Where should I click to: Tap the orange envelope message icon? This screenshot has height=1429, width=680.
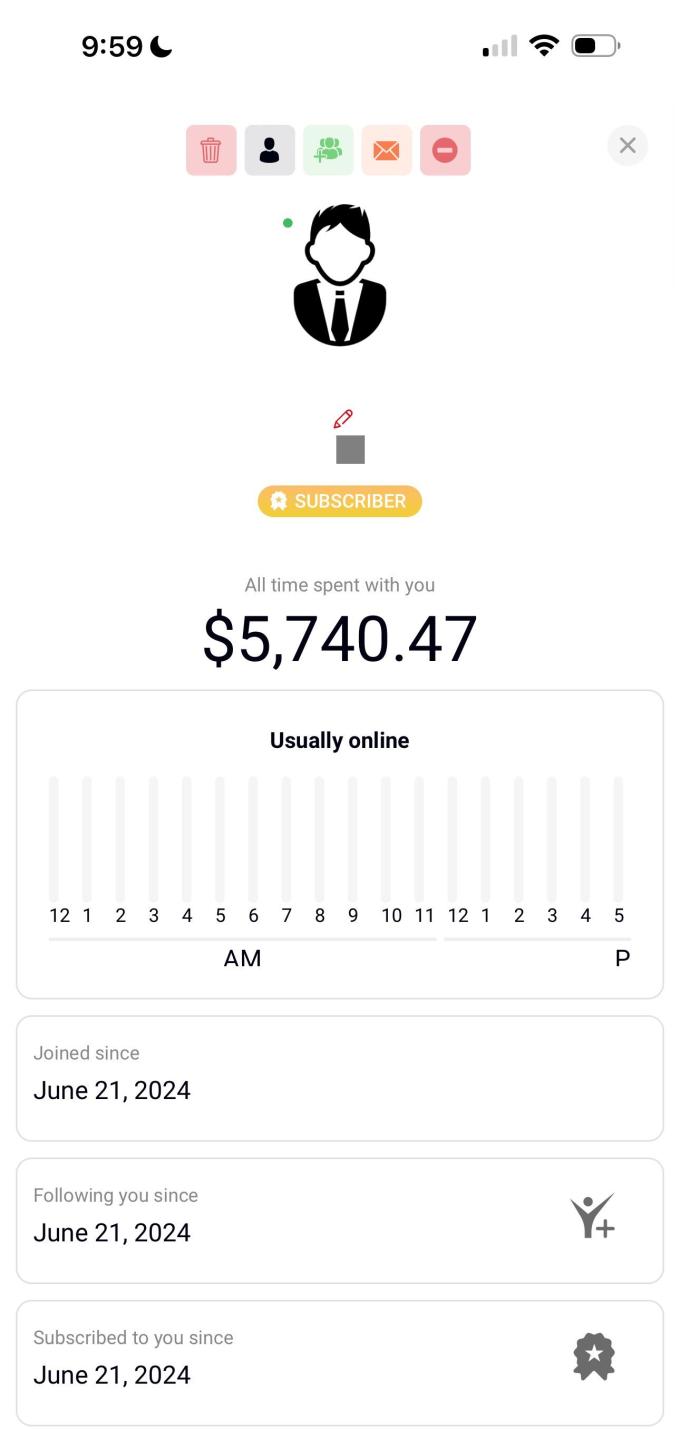point(386,150)
